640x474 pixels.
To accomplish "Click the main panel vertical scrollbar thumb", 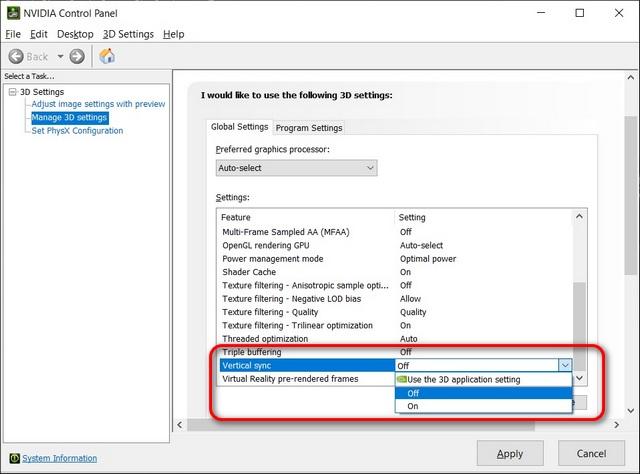I will tap(631, 195).
